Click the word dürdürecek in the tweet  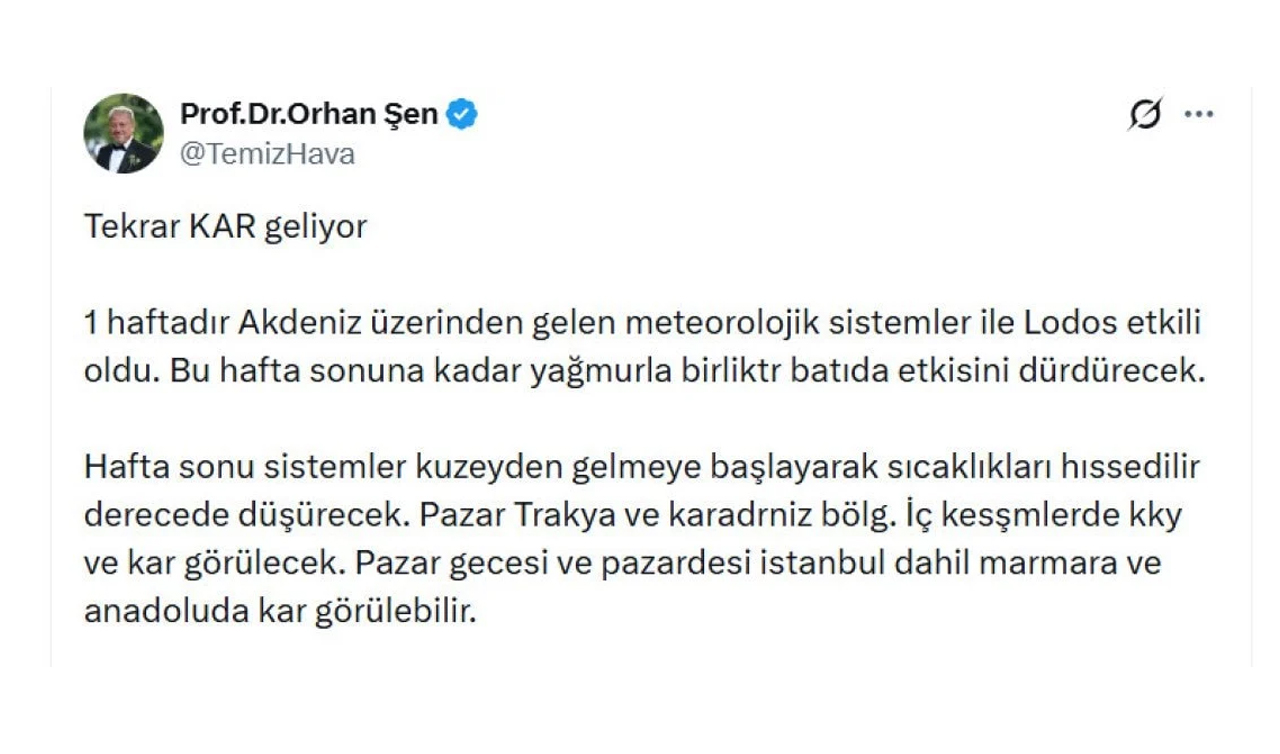(x=1114, y=370)
